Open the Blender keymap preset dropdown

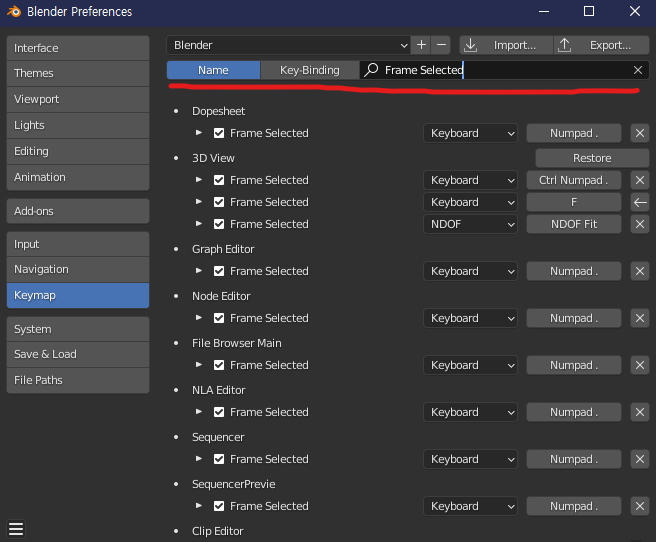pyautogui.click(x=289, y=45)
